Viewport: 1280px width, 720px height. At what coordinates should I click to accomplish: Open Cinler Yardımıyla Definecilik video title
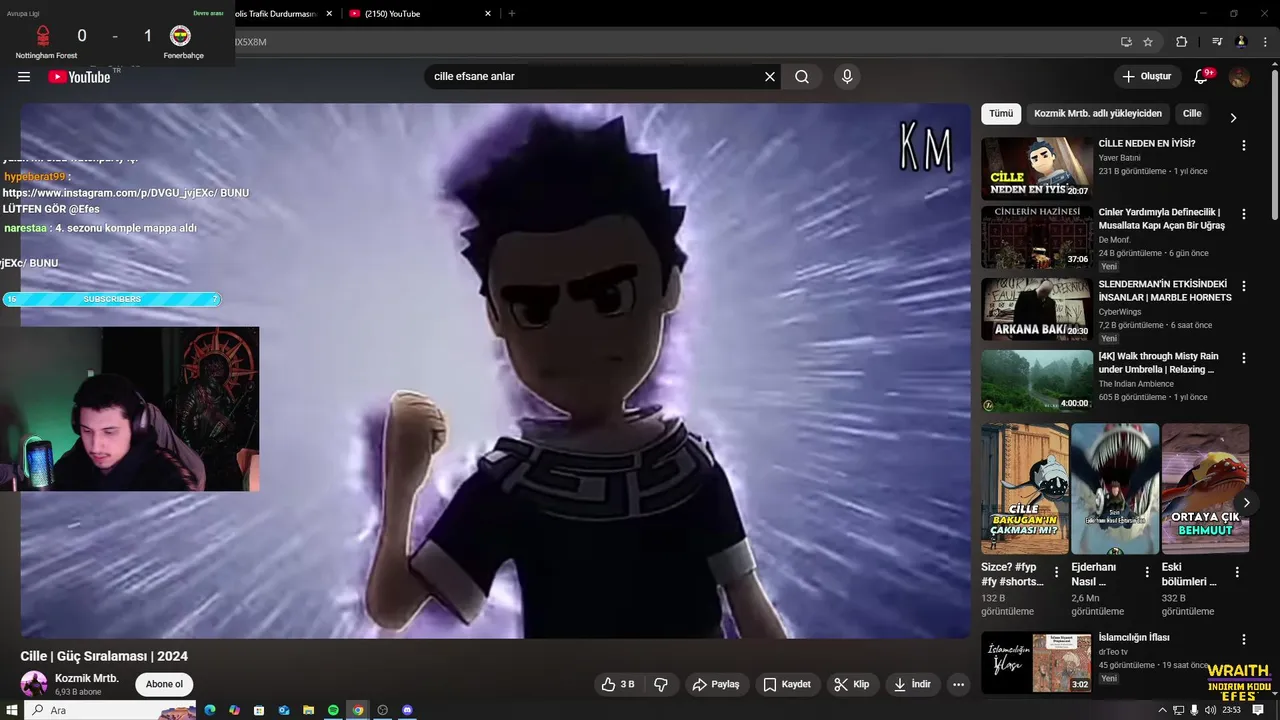pos(1161,219)
